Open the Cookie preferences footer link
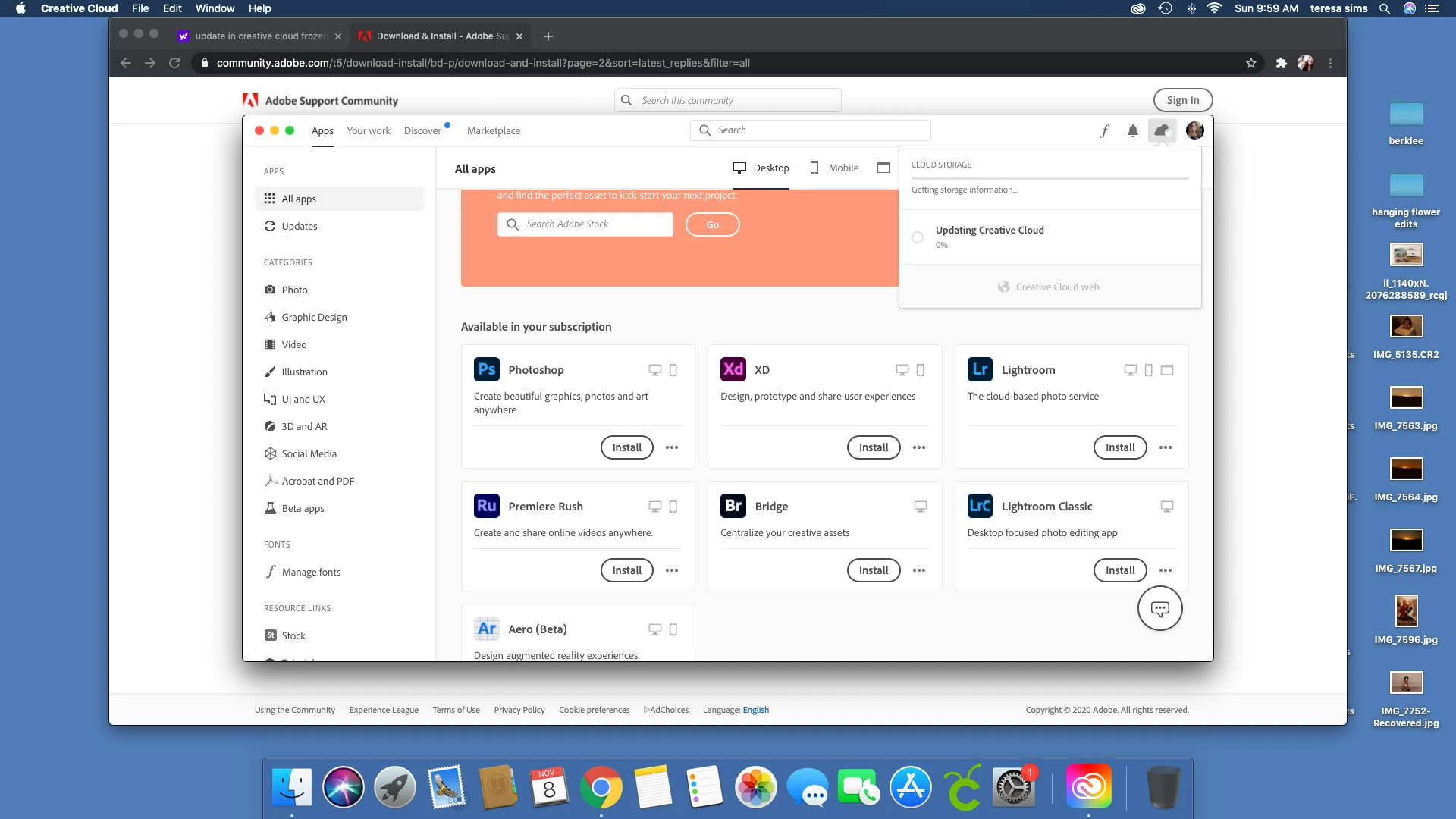This screenshot has width=1456, height=819. coord(595,710)
